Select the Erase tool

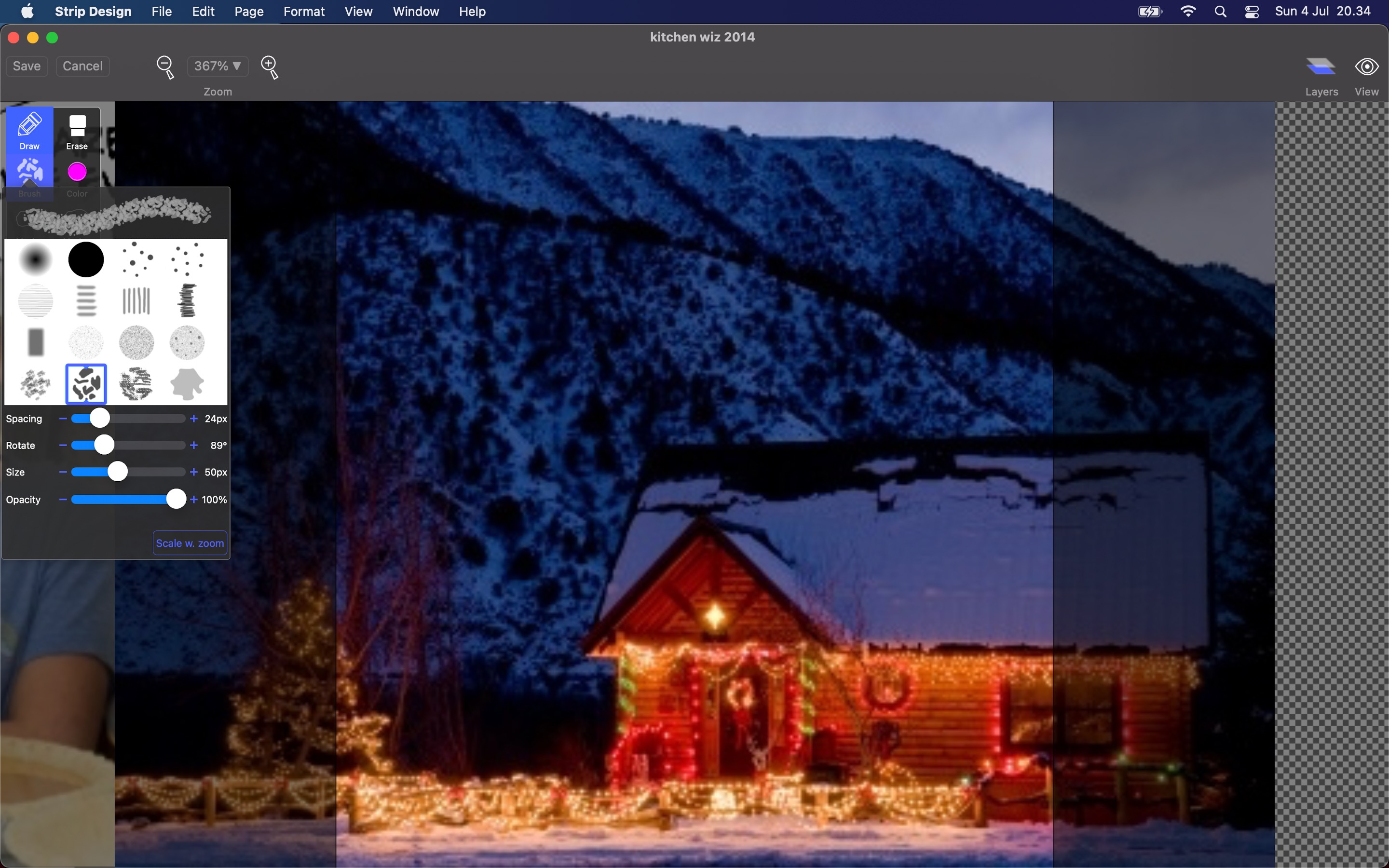[x=77, y=131]
